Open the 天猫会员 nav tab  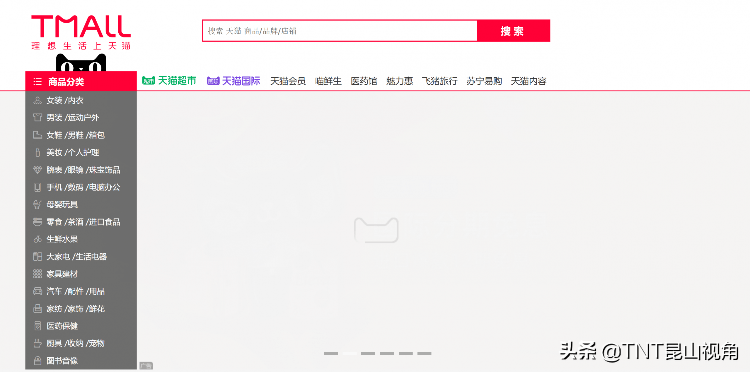point(288,81)
